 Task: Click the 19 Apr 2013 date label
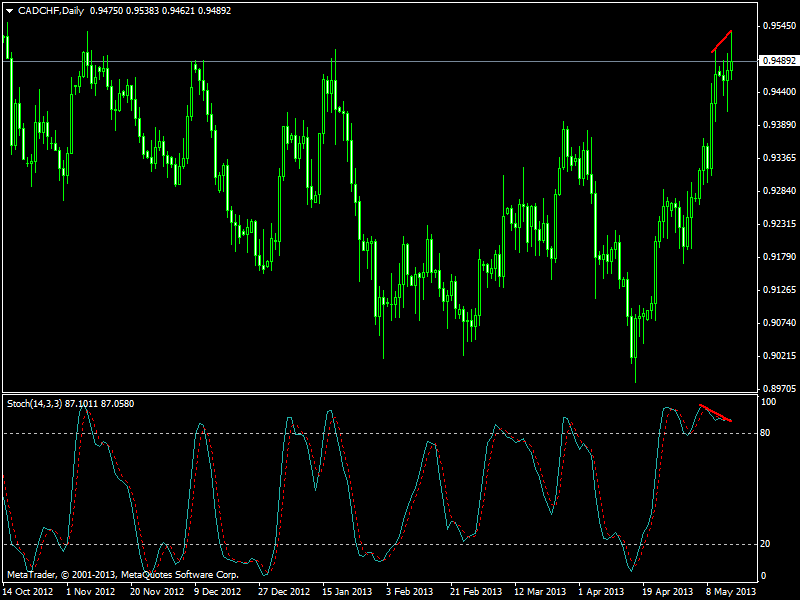pyautogui.click(x=668, y=592)
